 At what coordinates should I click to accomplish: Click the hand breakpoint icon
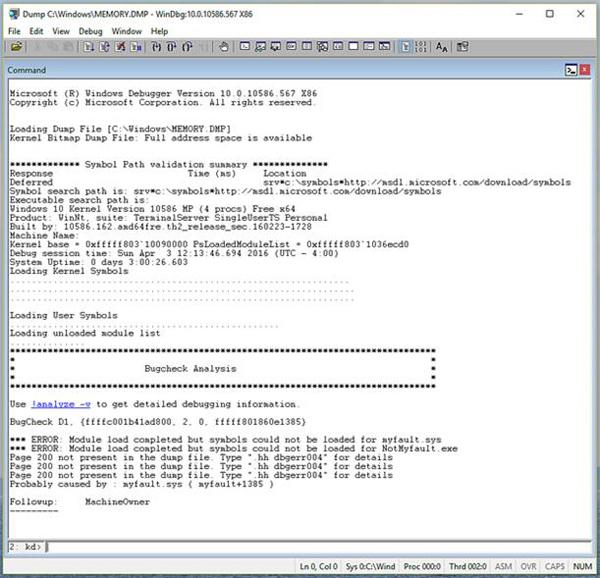[x=223, y=46]
